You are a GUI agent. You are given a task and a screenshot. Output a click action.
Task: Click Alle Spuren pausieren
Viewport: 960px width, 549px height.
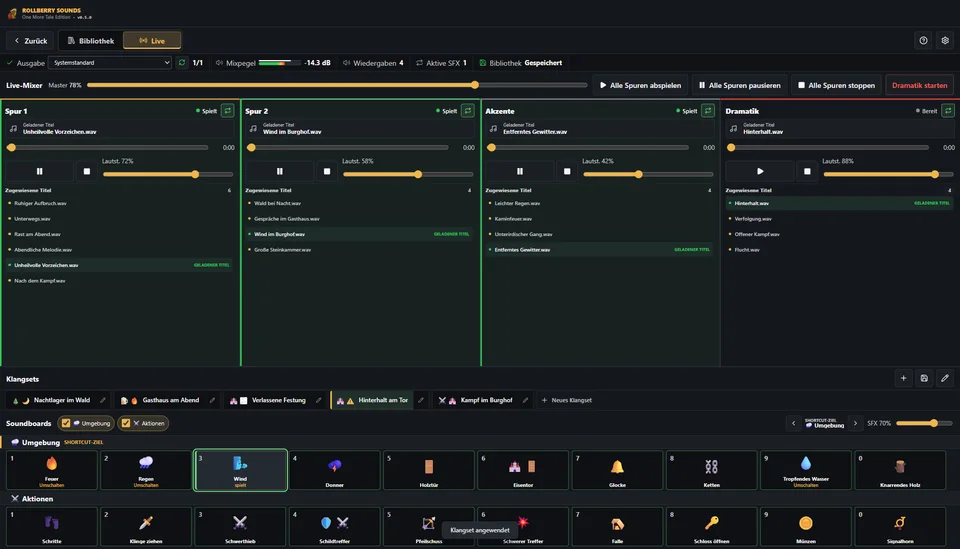coord(740,85)
